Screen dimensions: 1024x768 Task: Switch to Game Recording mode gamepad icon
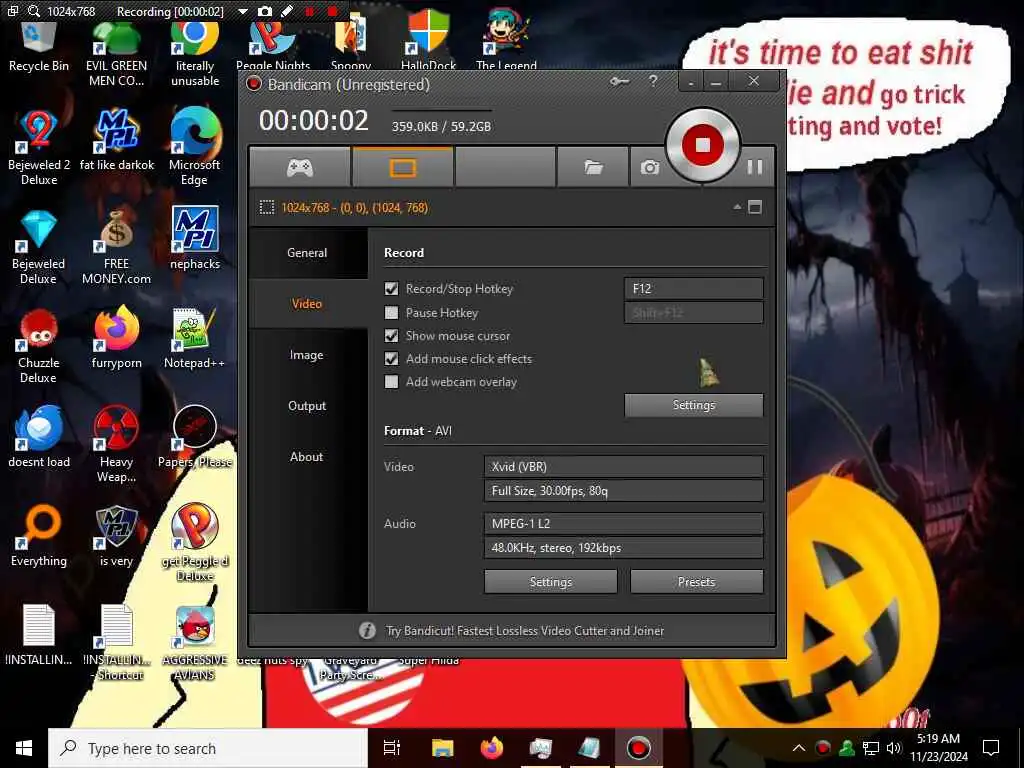click(300, 168)
